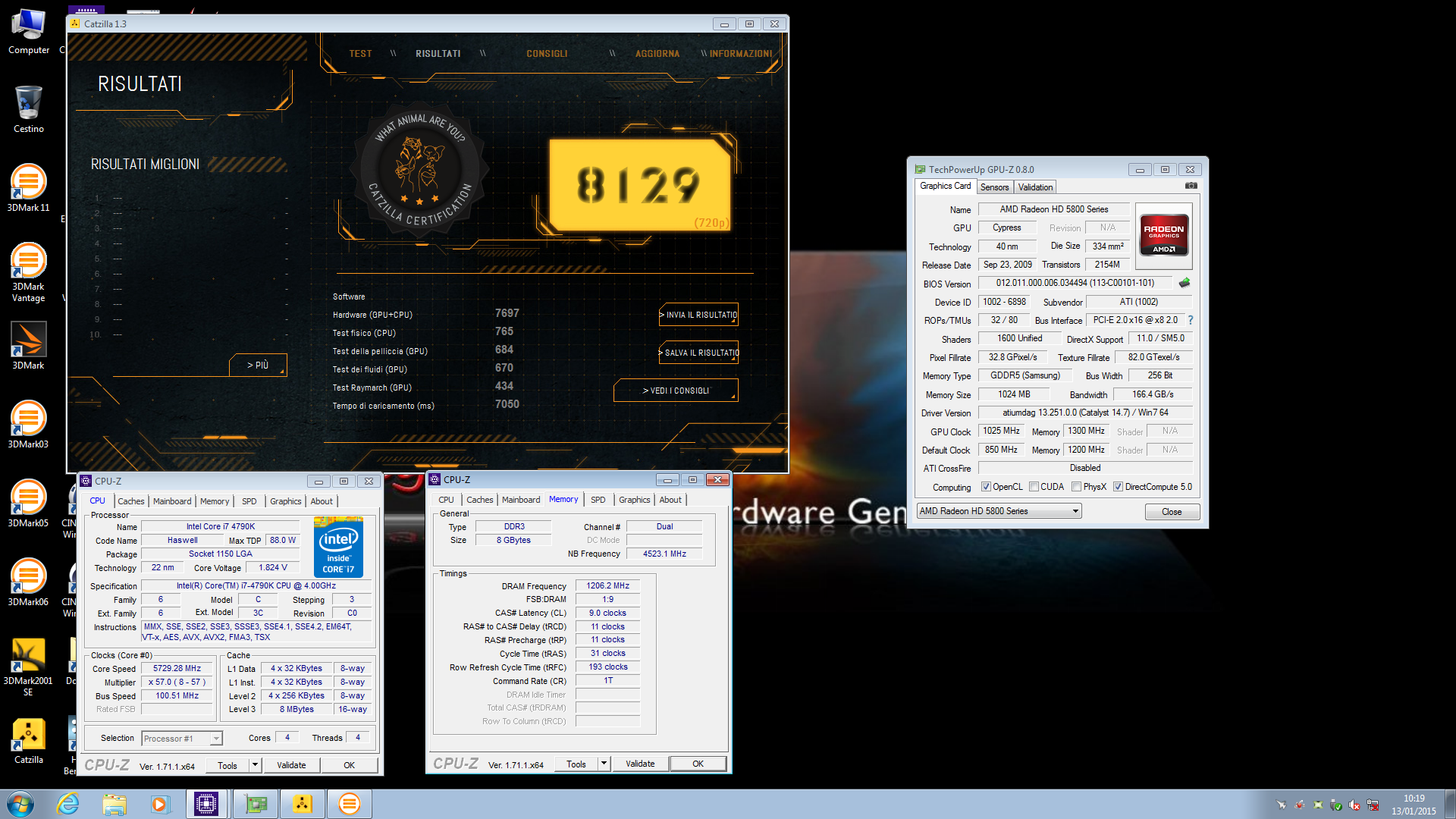This screenshot has height=819, width=1456.
Task: Switch to GPU-Z via taskbar icon
Action: [x=256, y=804]
